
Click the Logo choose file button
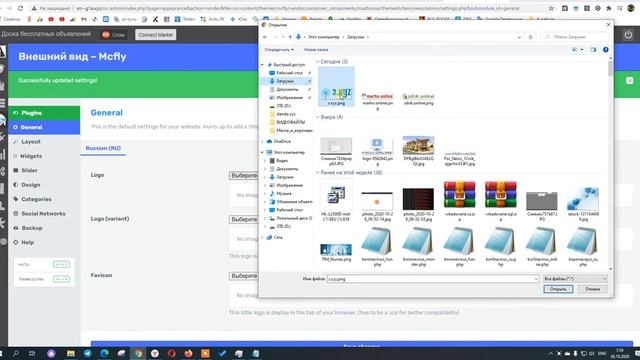tap(244, 176)
